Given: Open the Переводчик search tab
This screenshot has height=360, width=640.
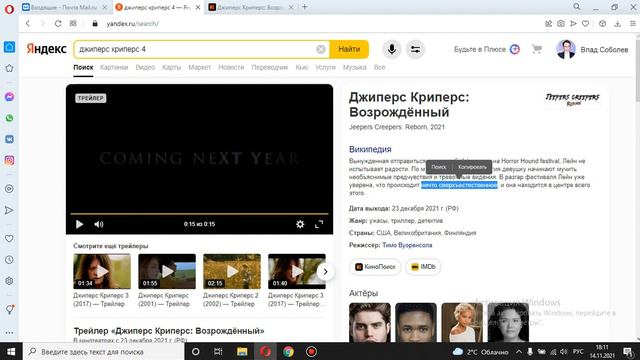Looking at the screenshot, I should pos(269,67).
